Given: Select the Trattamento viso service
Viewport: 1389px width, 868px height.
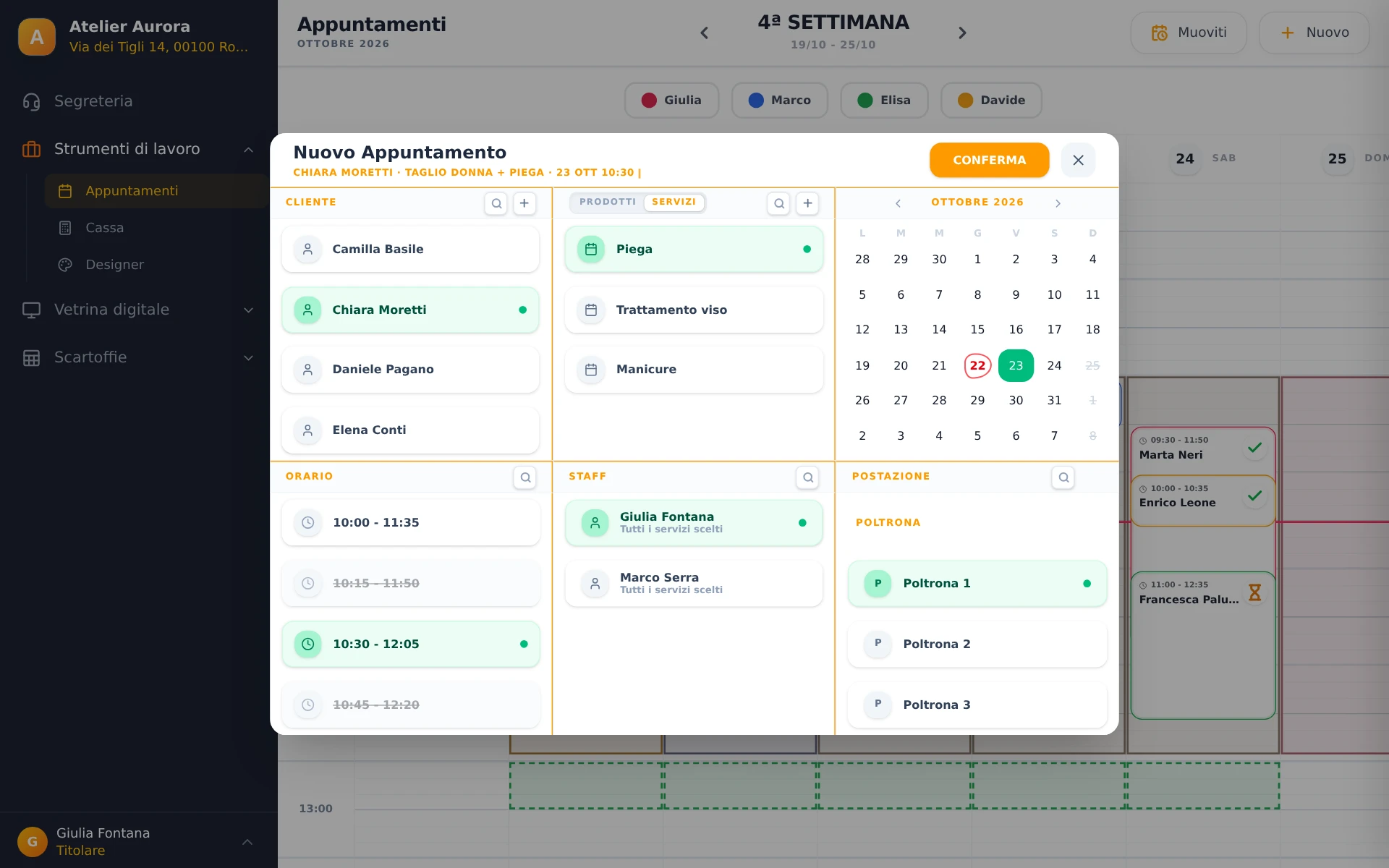Looking at the screenshot, I should (x=694, y=310).
